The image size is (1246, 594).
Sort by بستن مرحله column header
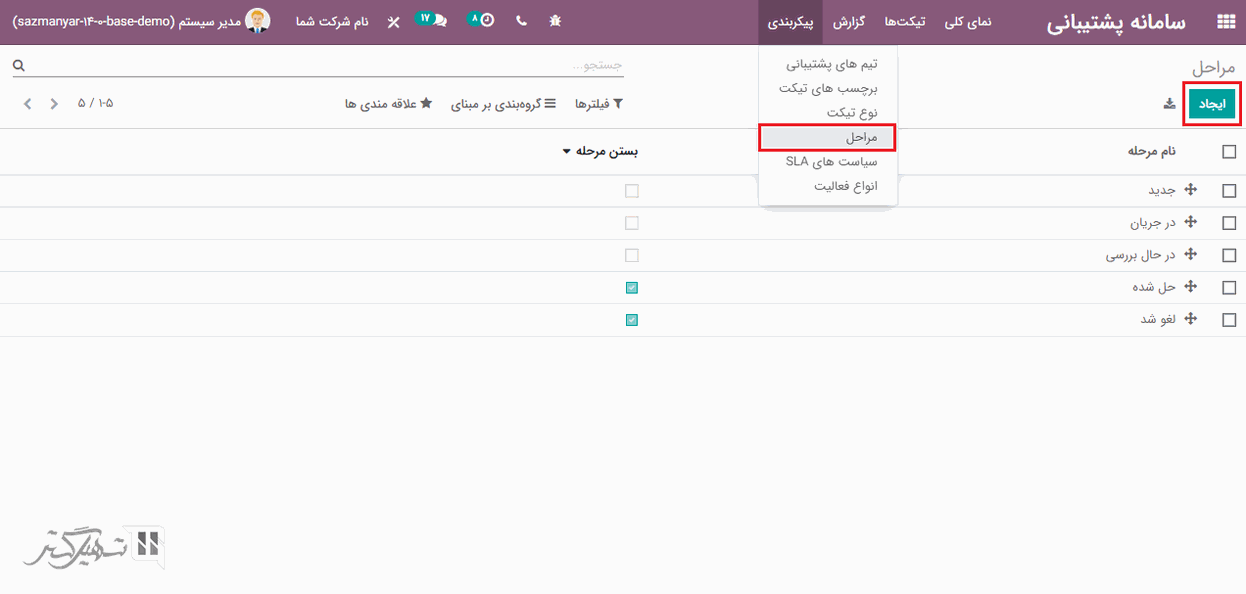pos(600,152)
